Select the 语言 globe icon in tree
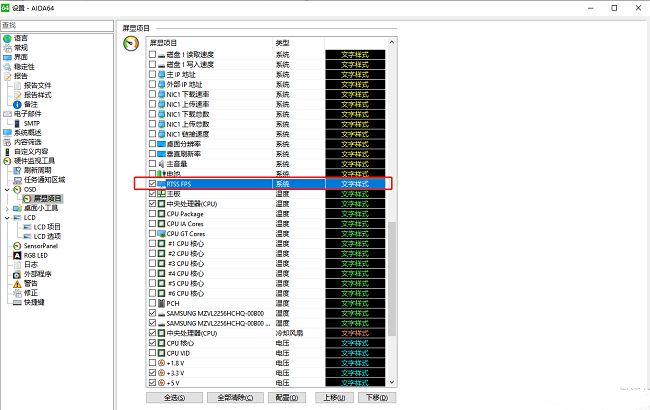This screenshot has width=650, height=410. [x=7, y=38]
